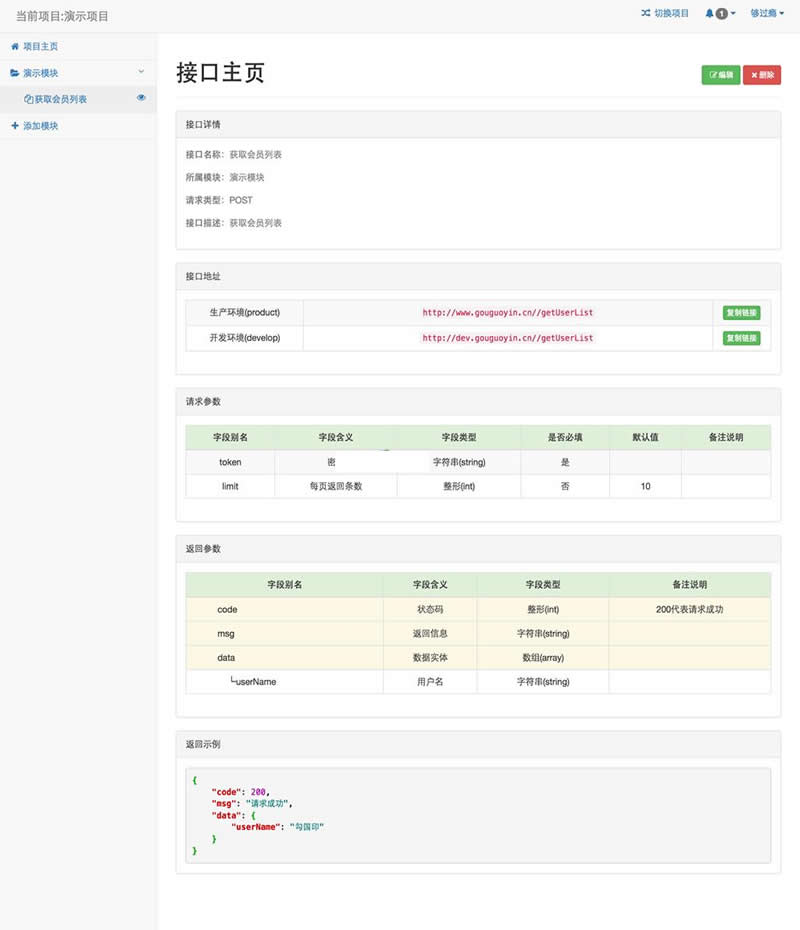
Task: Click the dev.gouguoyin.cn URL
Action: pyautogui.click(x=507, y=338)
